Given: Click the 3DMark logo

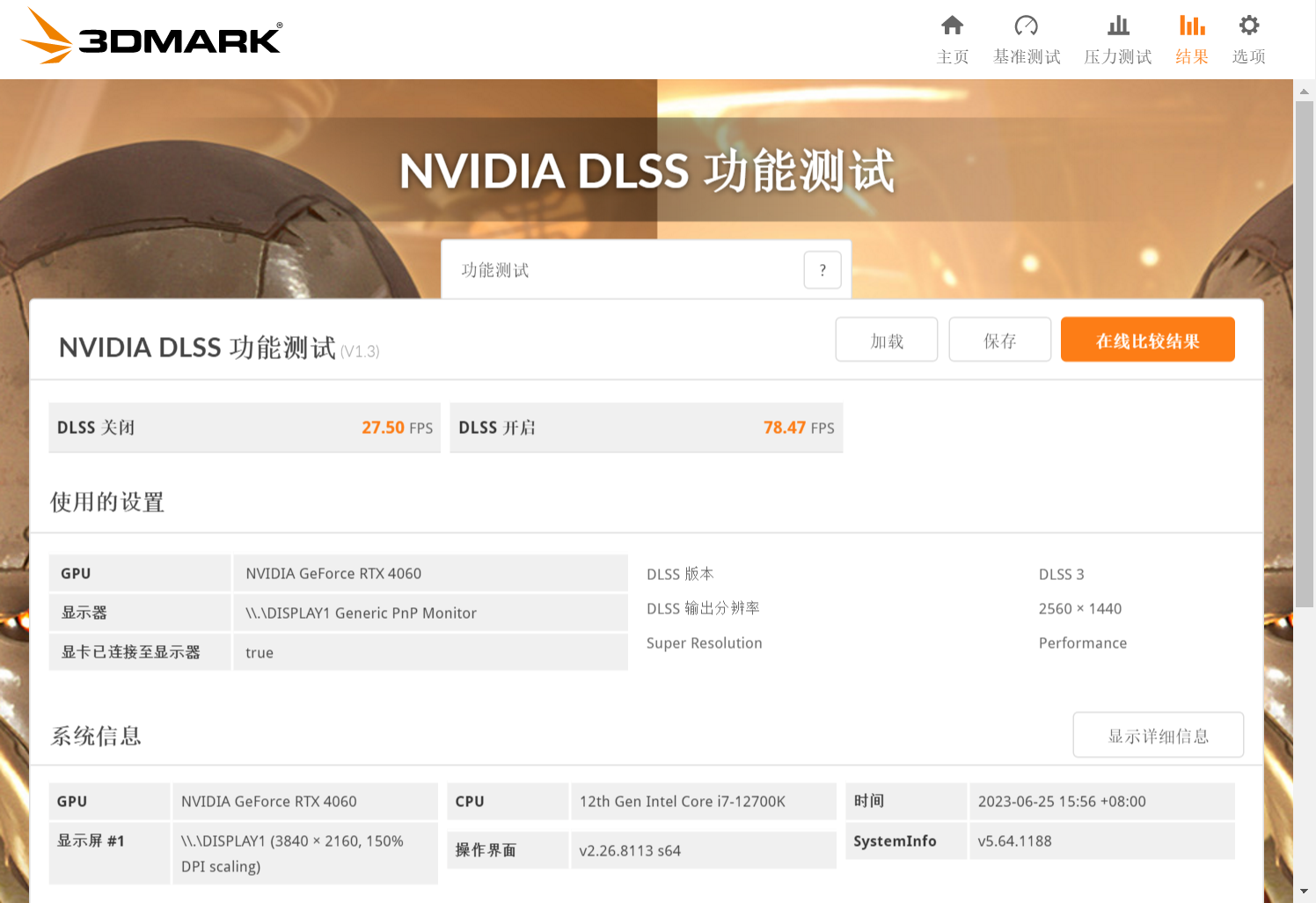Looking at the screenshot, I should (151, 36).
